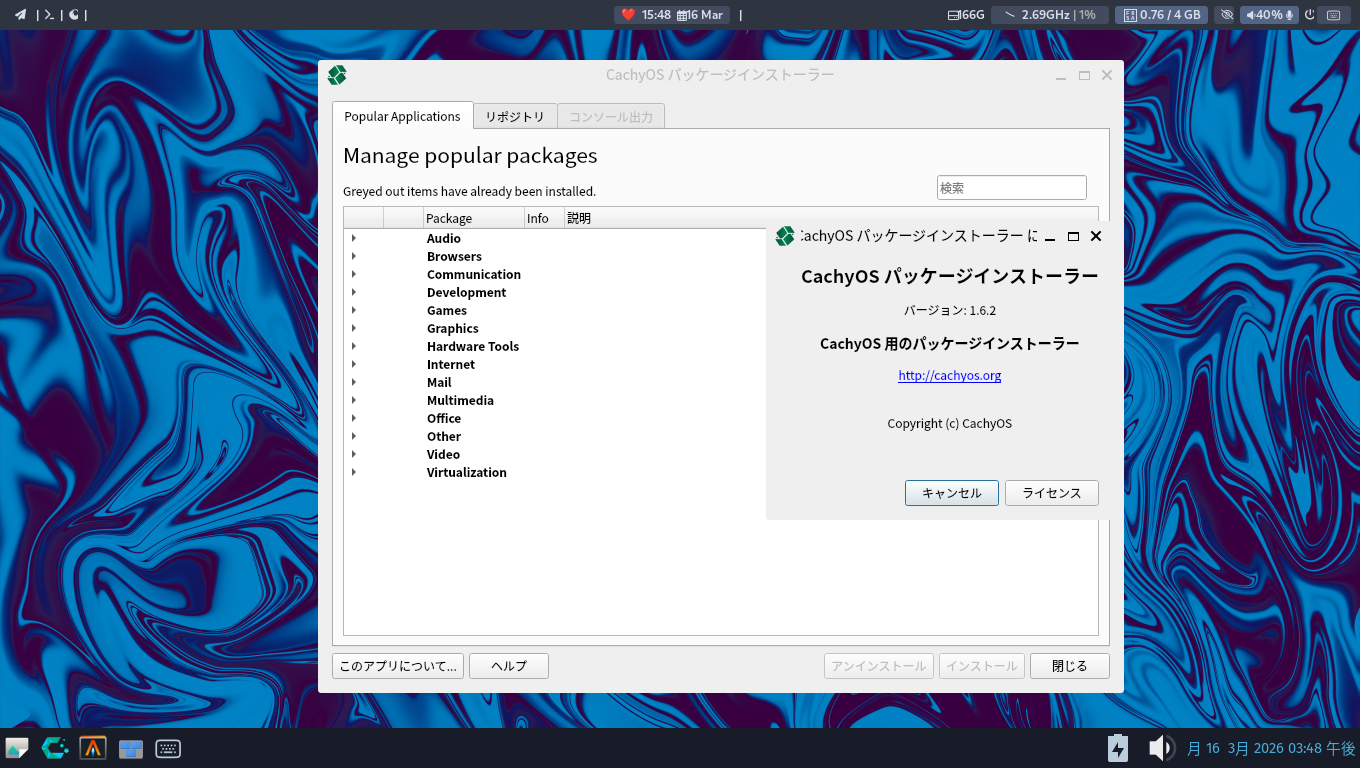Click the キャンセル button in About dialog
Screen dimensions: 1360x768
952,493
